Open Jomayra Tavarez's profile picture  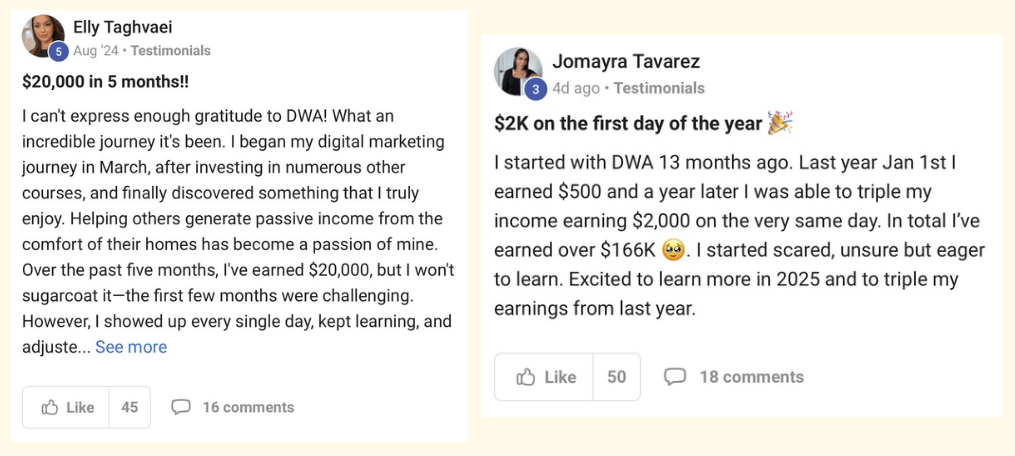tap(517, 69)
